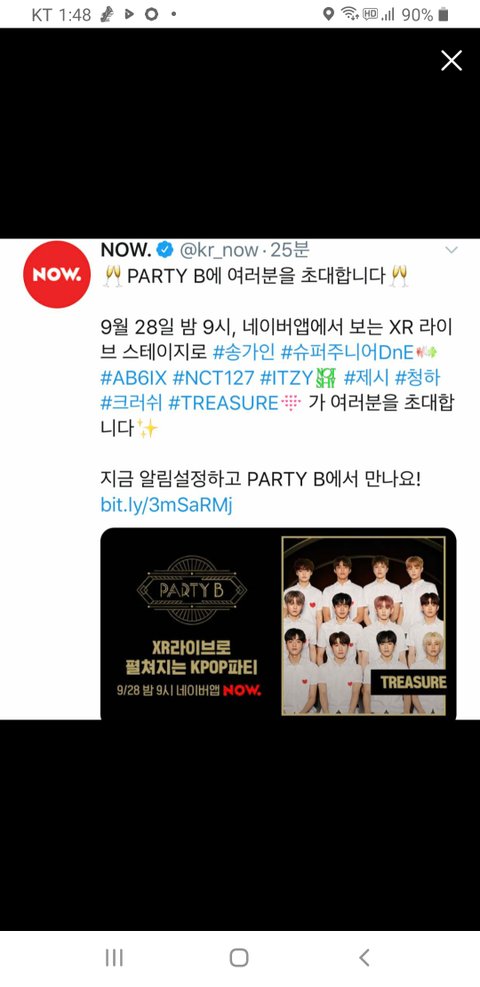
Task: Tap the Android recent apps button
Action: pos(114,957)
